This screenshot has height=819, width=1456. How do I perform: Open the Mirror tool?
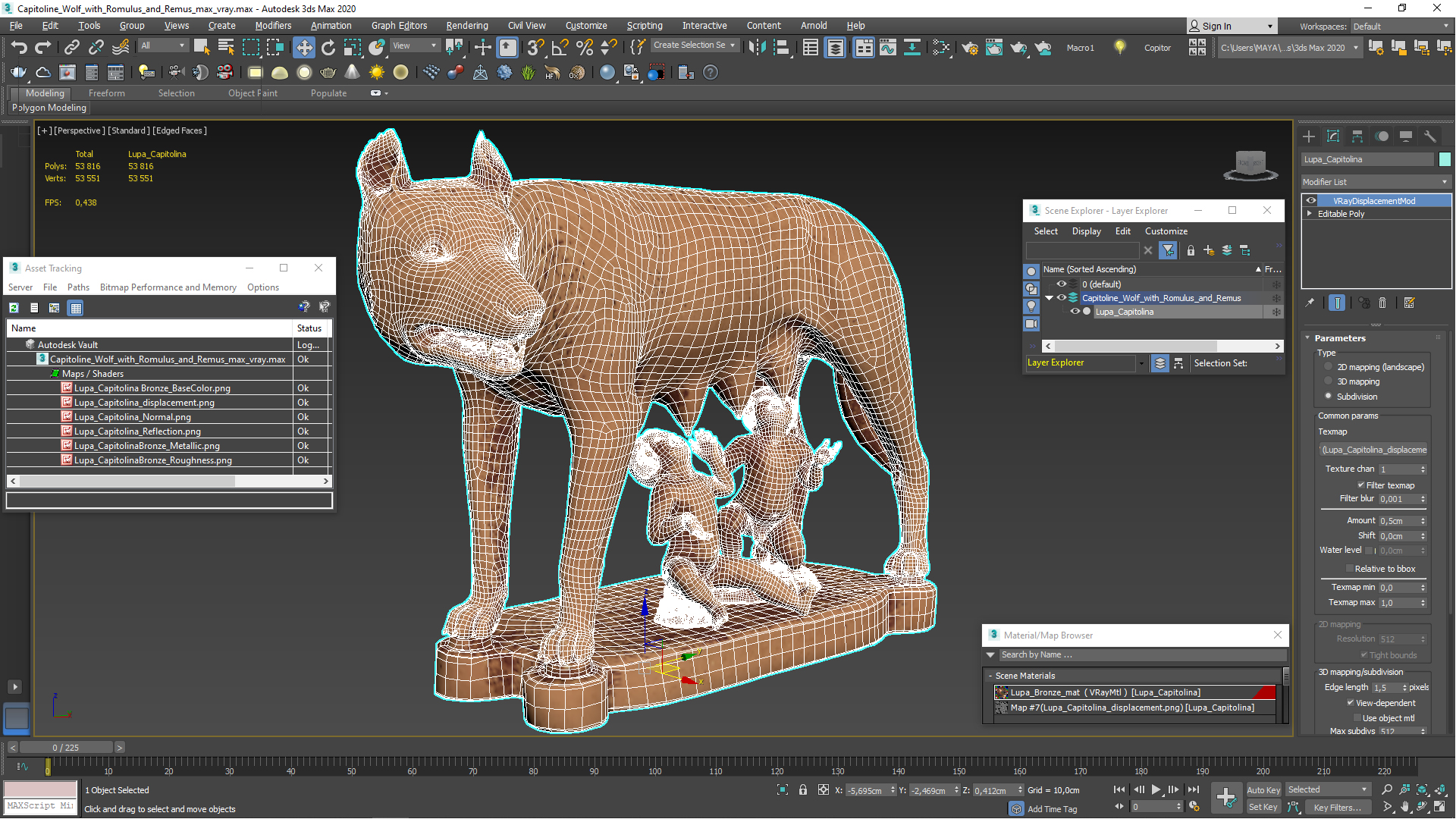coord(757,47)
